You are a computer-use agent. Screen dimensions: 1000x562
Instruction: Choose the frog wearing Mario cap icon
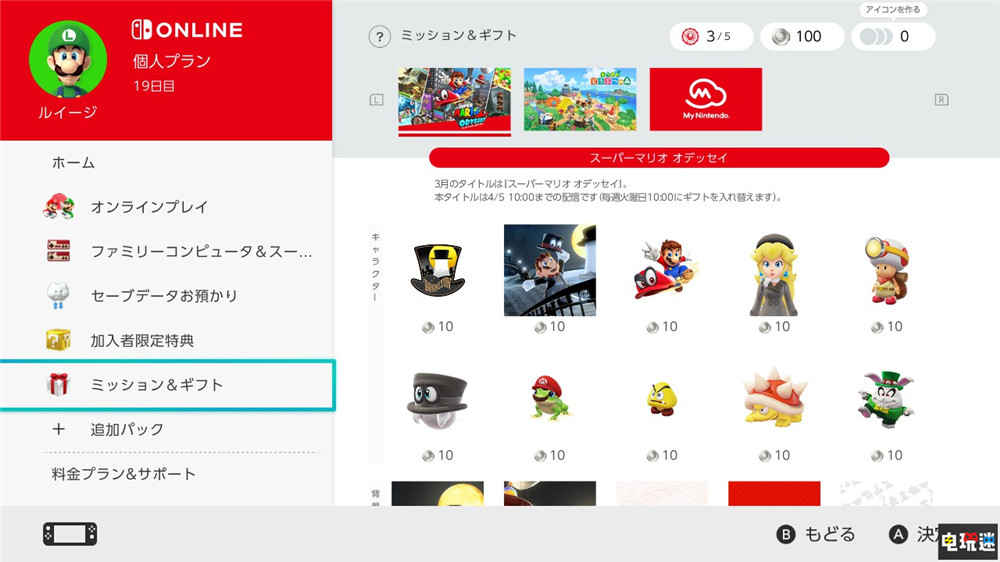pos(550,399)
